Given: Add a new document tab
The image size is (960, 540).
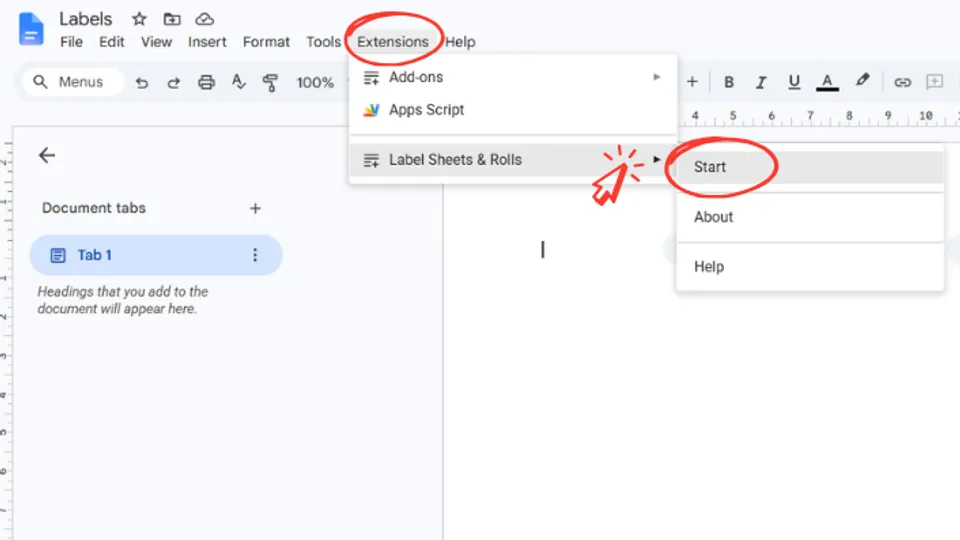Looking at the screenshot, I should (255, 209).
